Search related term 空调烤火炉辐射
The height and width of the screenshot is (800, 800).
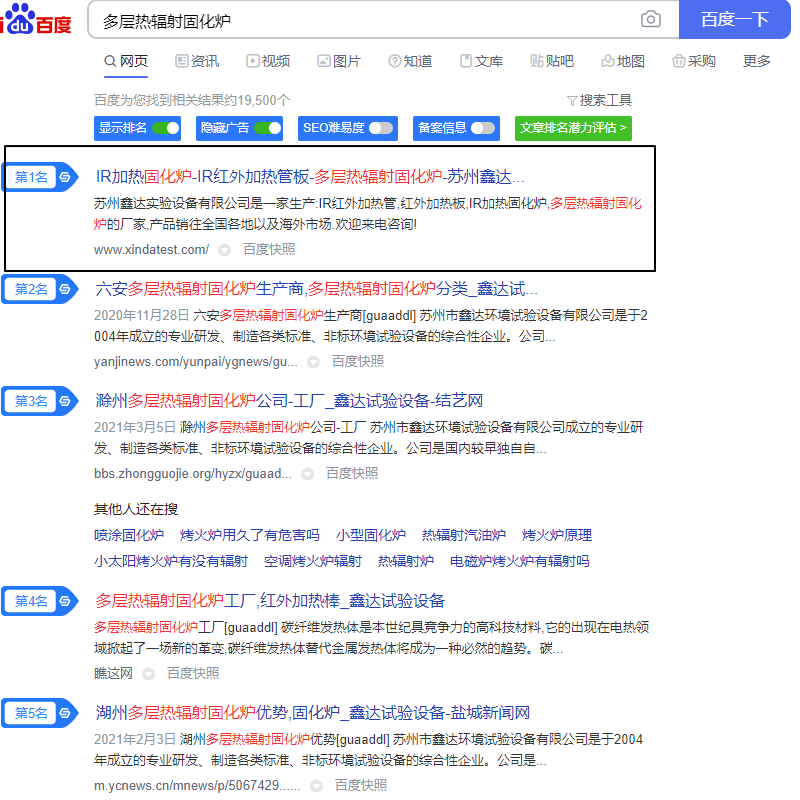[313, 561]
